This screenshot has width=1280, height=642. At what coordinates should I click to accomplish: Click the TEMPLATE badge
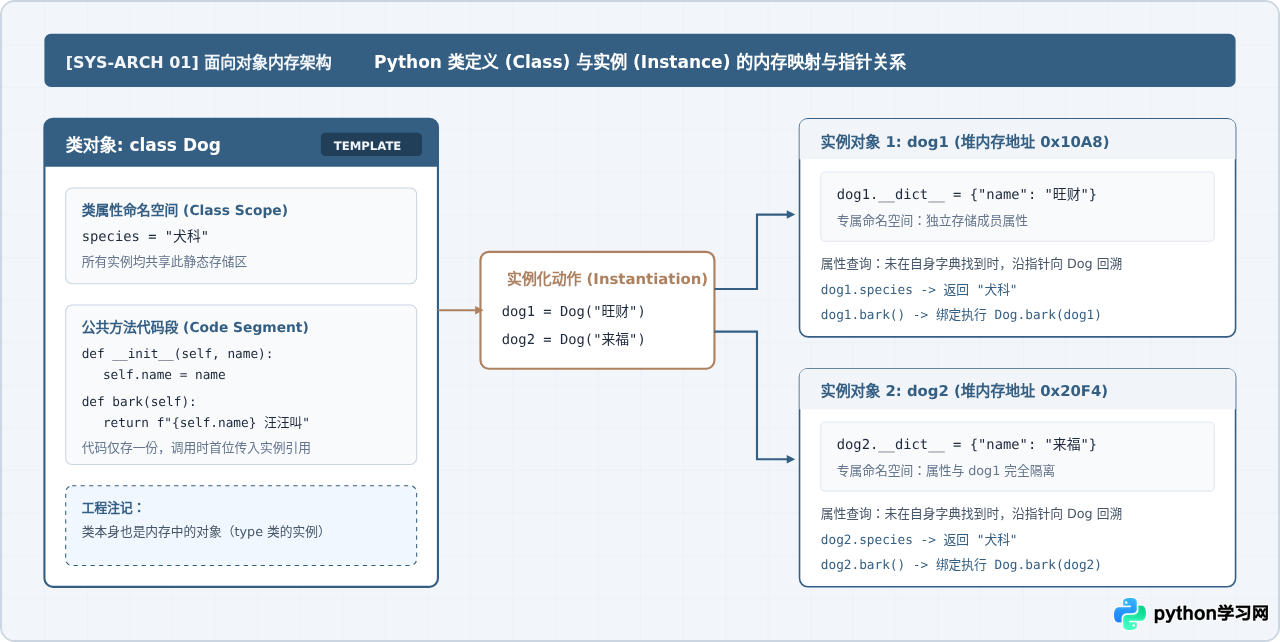[x=371, y=145]
